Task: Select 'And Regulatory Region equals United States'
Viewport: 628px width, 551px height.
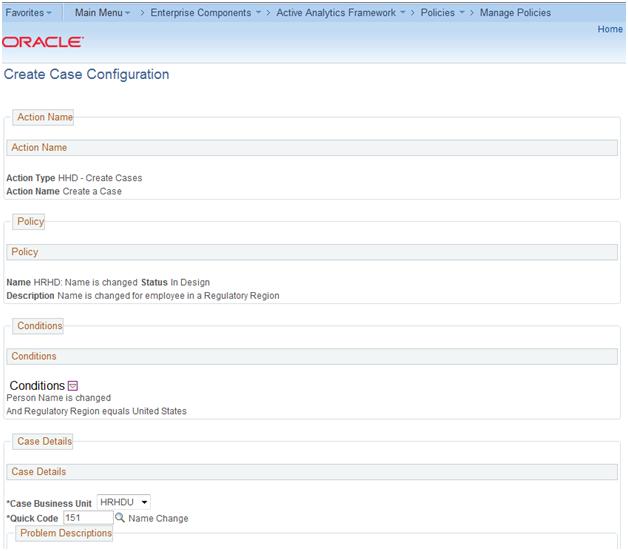Action: (x=97, y=411)
